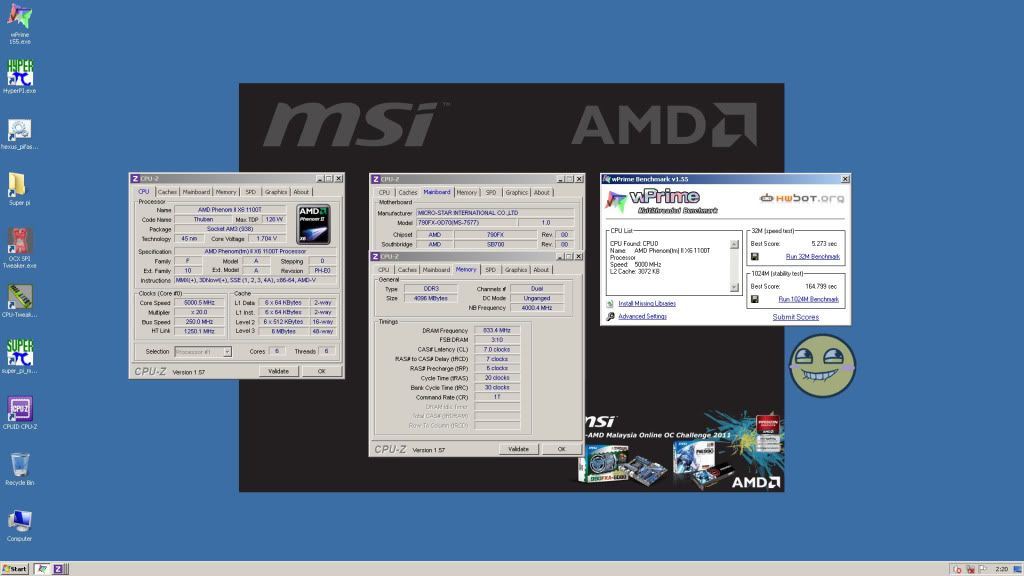Click the save icon beside Run 32M Benchmark
1024x576 pixels.
(x=753, y=257)
